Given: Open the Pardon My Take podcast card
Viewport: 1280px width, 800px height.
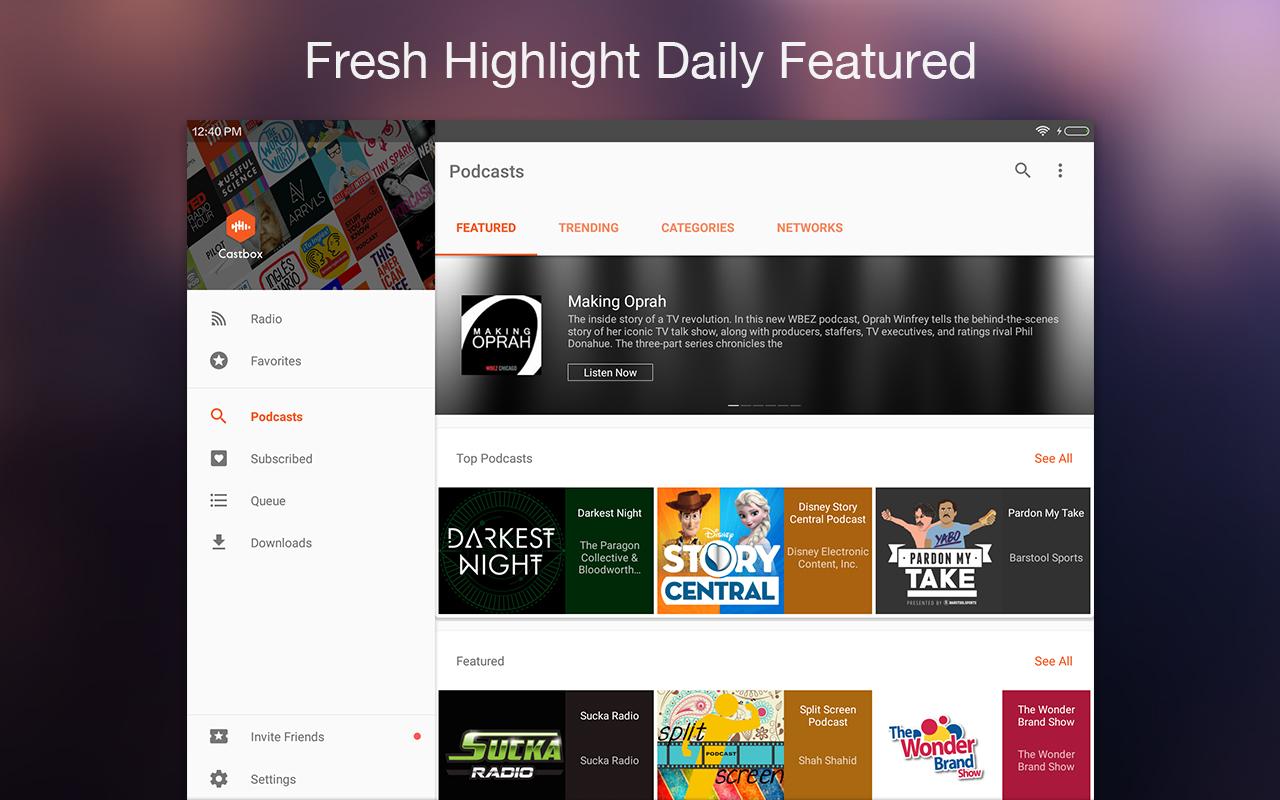Looking at the screenshot, I should click(983, 551).
